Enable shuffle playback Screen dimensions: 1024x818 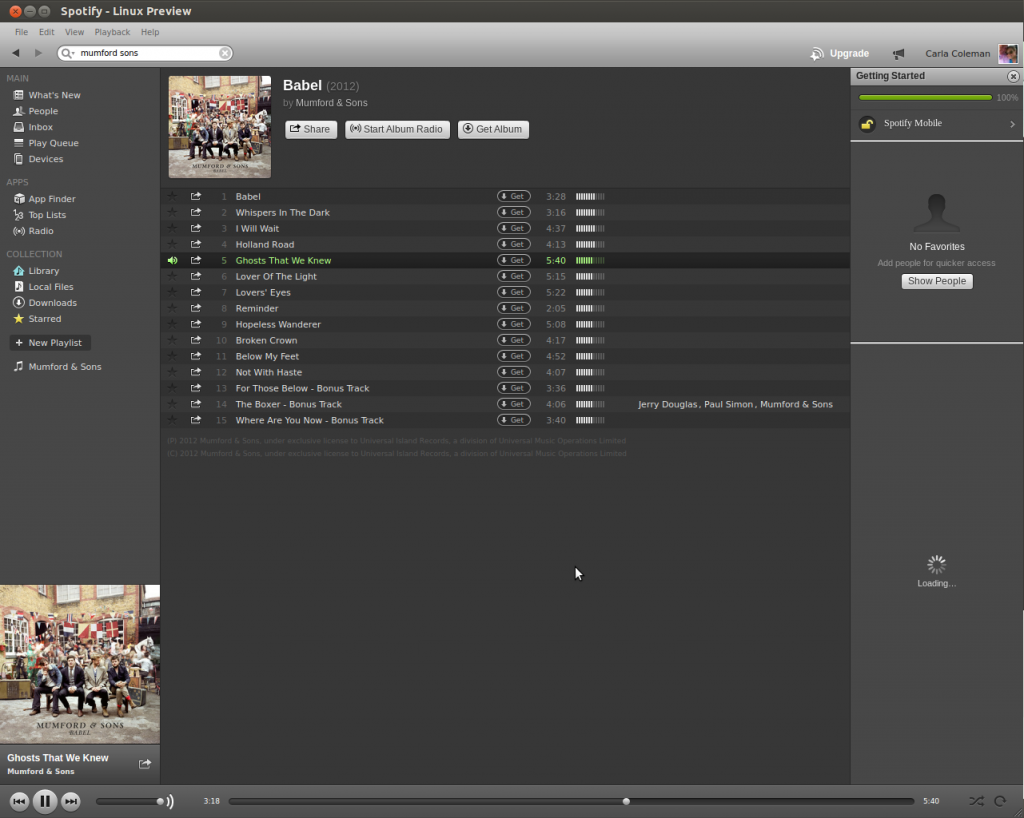click(x=977, y=801)
